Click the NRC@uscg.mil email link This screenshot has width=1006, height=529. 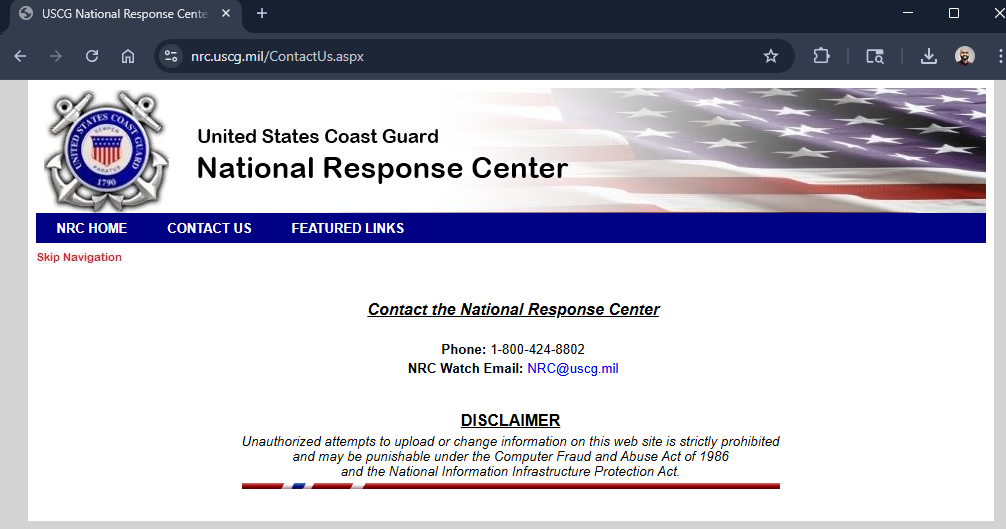[573, 369]
